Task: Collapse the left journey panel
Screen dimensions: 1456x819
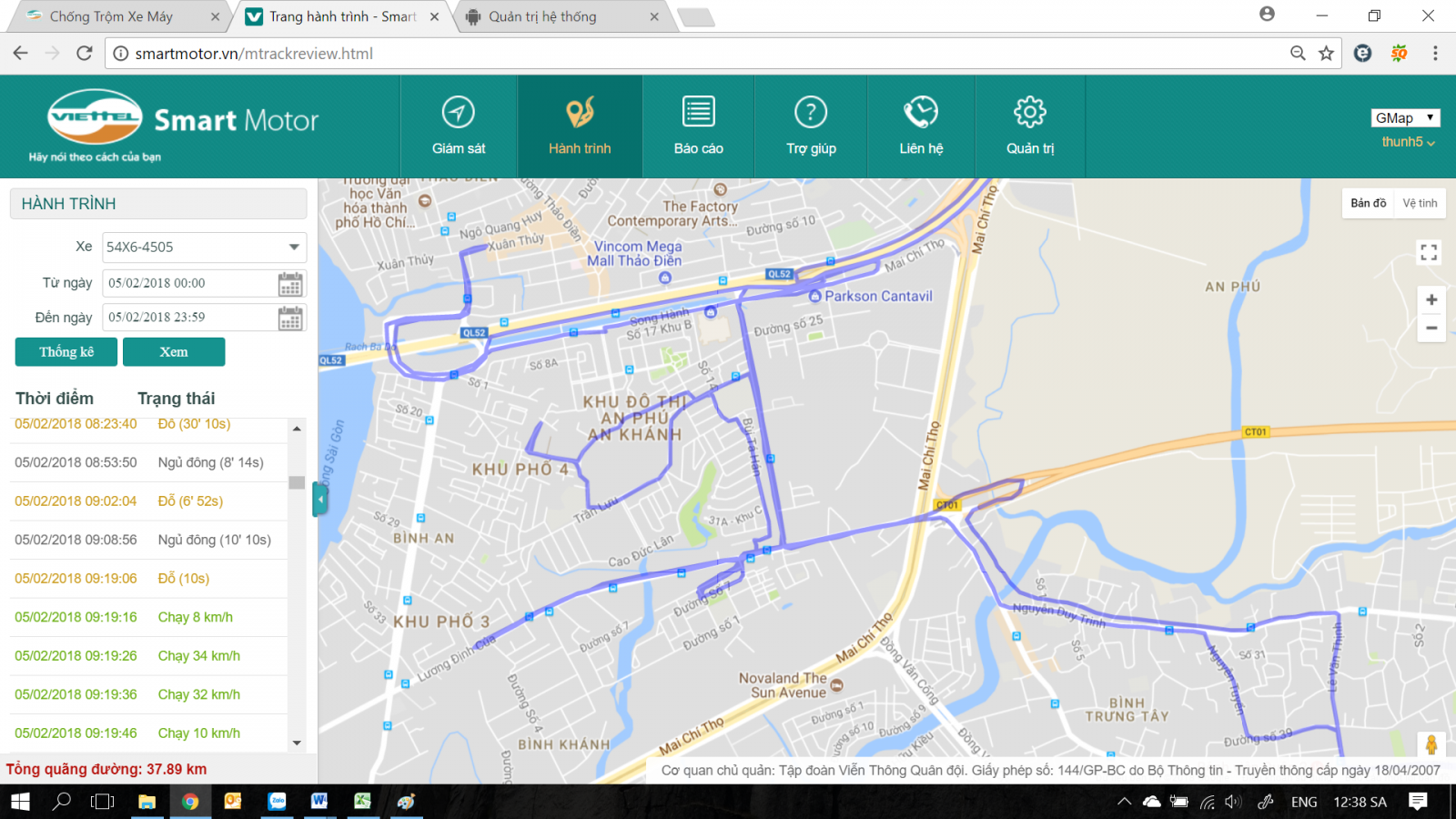Action: 320,500
